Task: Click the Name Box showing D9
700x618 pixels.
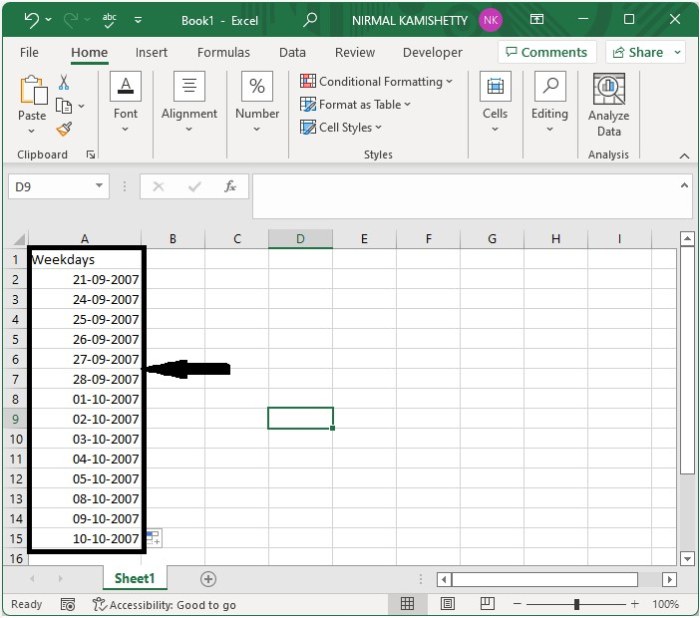Action: 50,187
